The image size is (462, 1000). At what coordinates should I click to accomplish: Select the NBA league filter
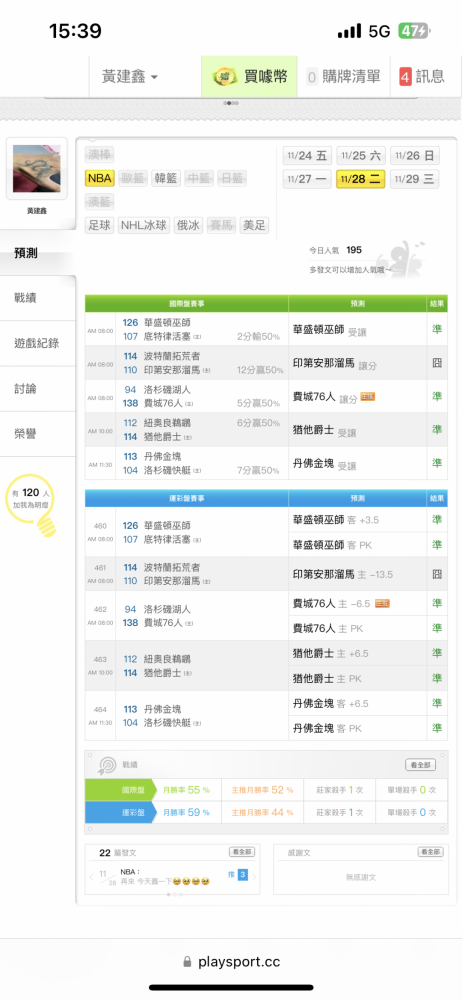100,179
